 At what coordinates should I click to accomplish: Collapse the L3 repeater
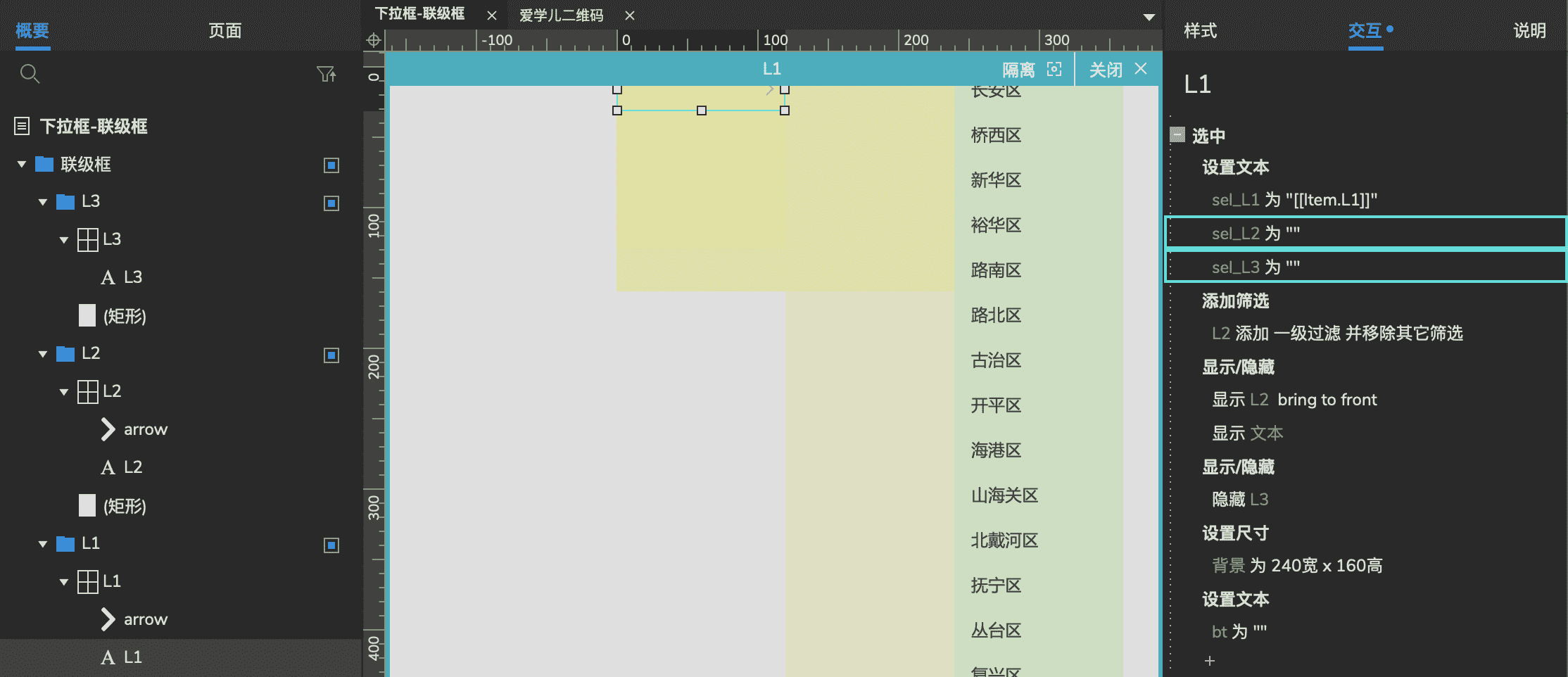(64, 240)
